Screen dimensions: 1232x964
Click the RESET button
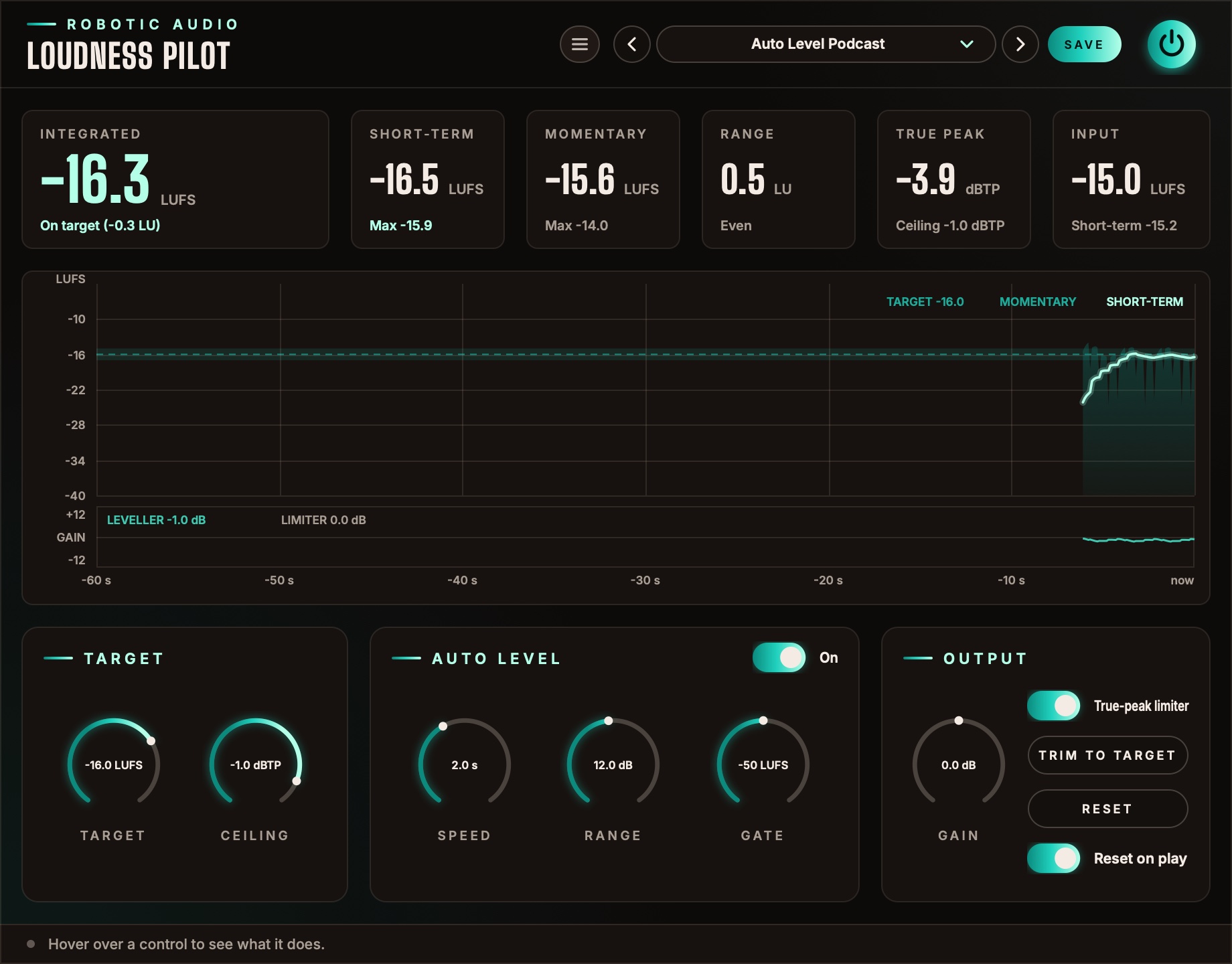coord(1107,809)
